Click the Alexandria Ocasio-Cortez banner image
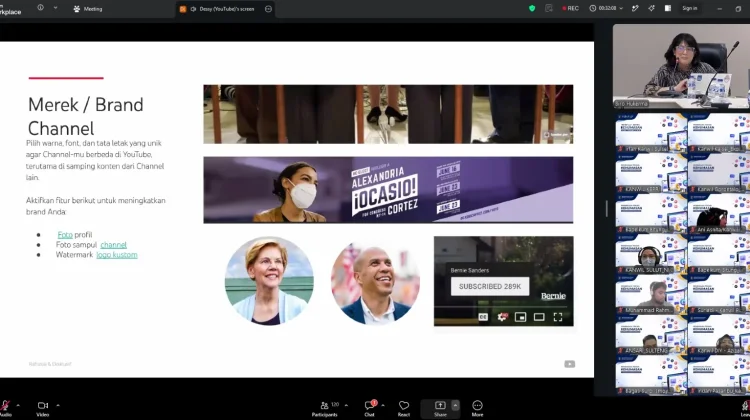 click(388, 190)
